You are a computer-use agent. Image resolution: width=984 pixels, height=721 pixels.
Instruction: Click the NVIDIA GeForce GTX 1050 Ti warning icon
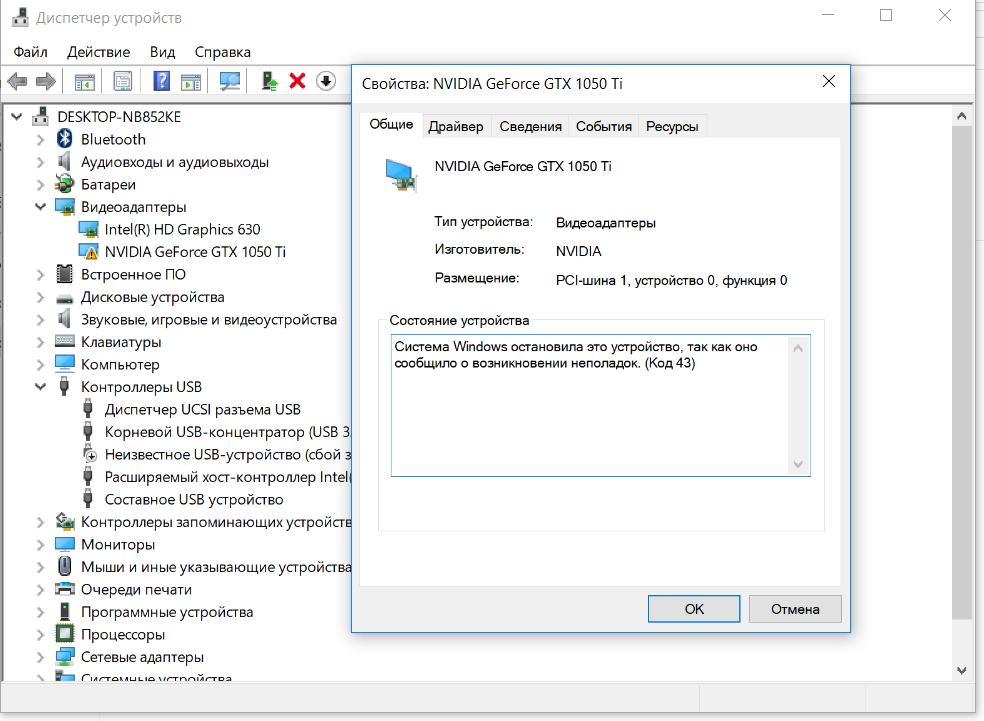point(88,252)
